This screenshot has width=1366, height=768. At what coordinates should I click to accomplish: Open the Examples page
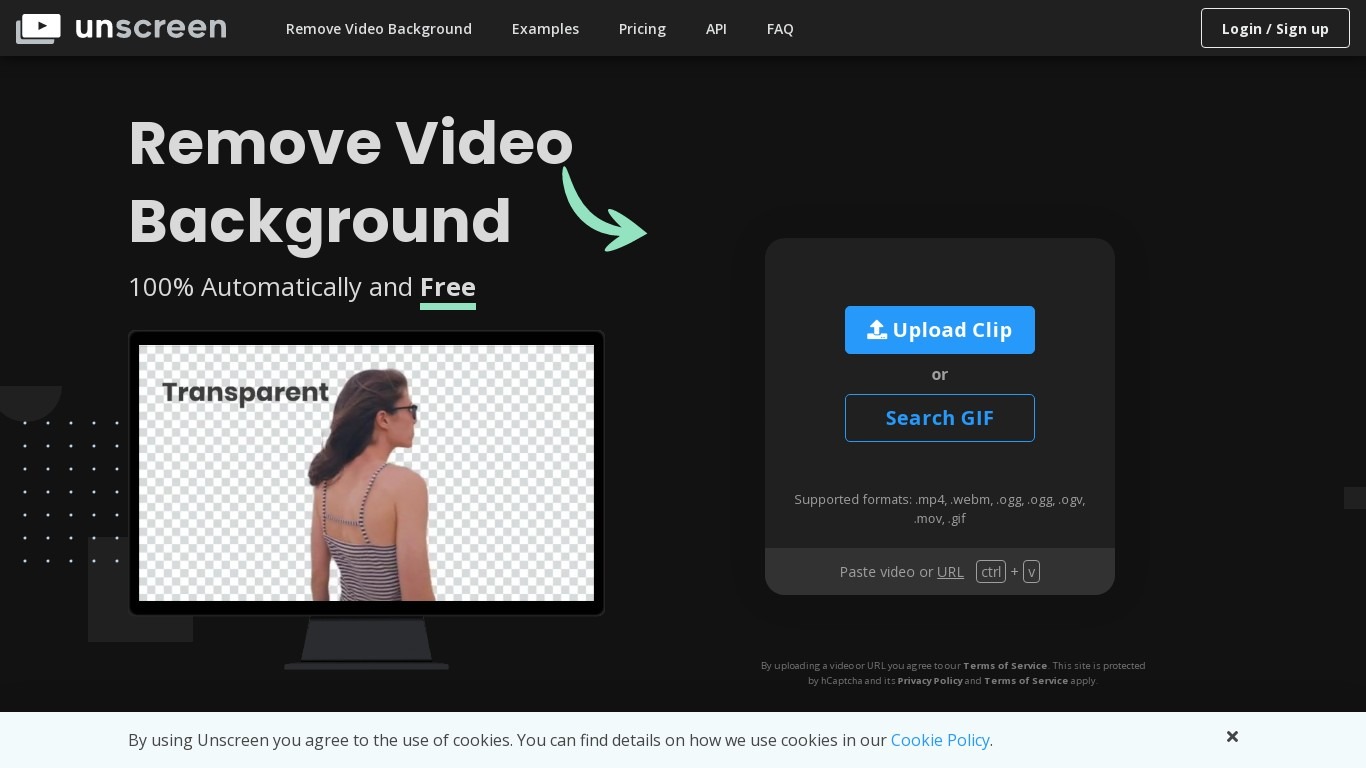(545, 28)
